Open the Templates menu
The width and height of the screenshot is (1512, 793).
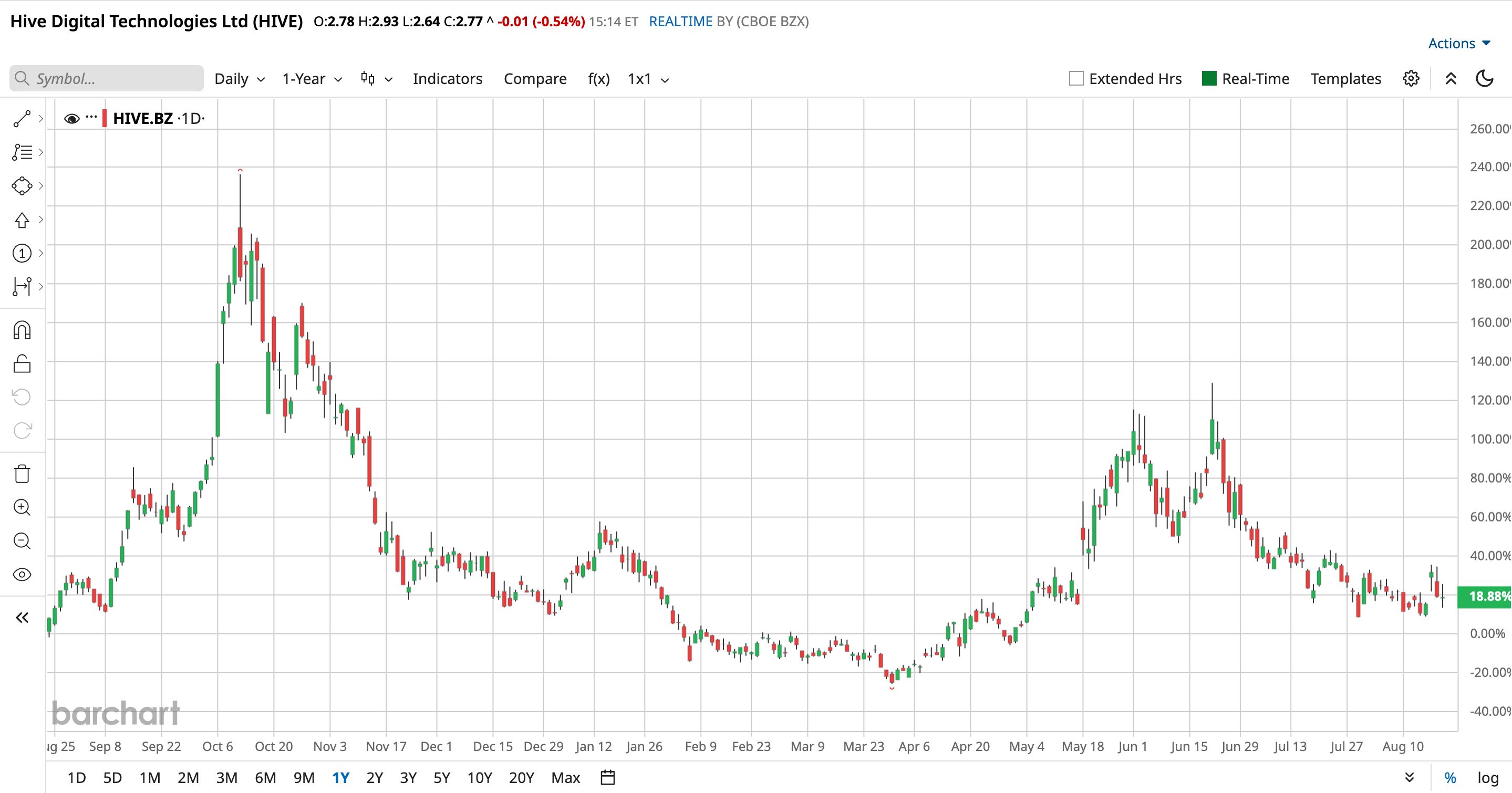click(x=1346, y=79)
